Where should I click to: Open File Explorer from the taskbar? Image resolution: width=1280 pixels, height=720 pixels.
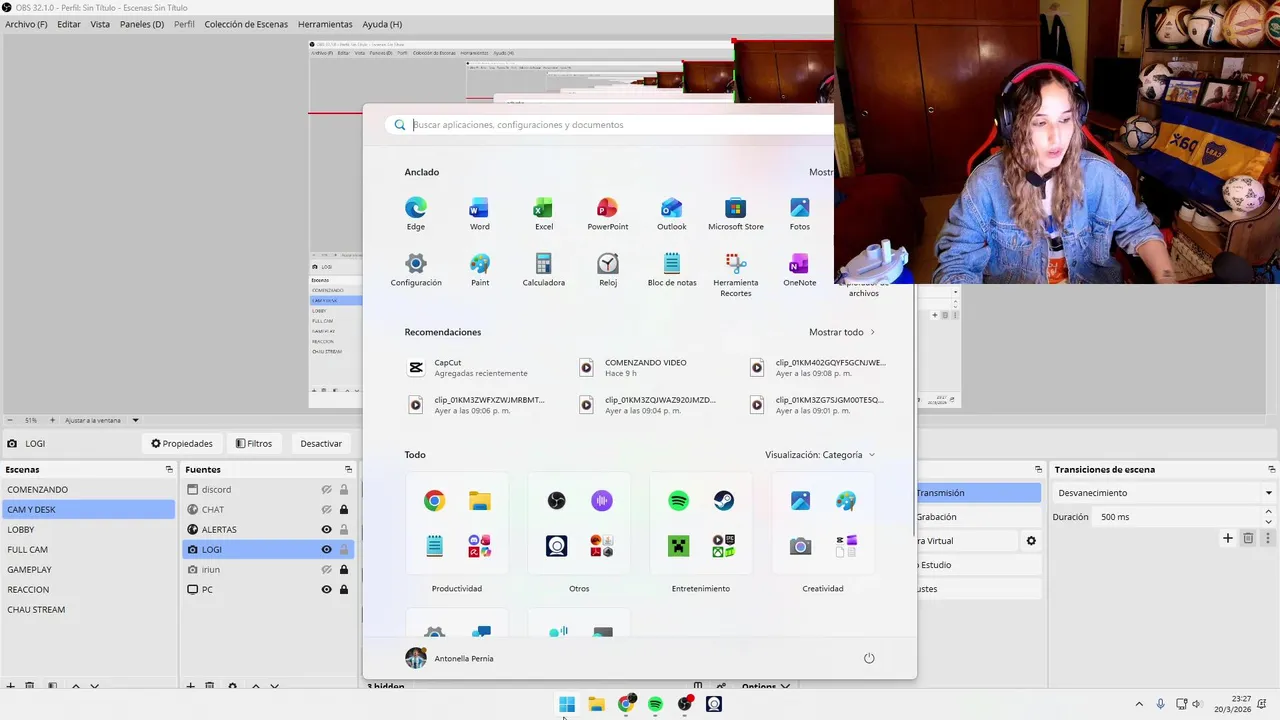pos(596,704)
